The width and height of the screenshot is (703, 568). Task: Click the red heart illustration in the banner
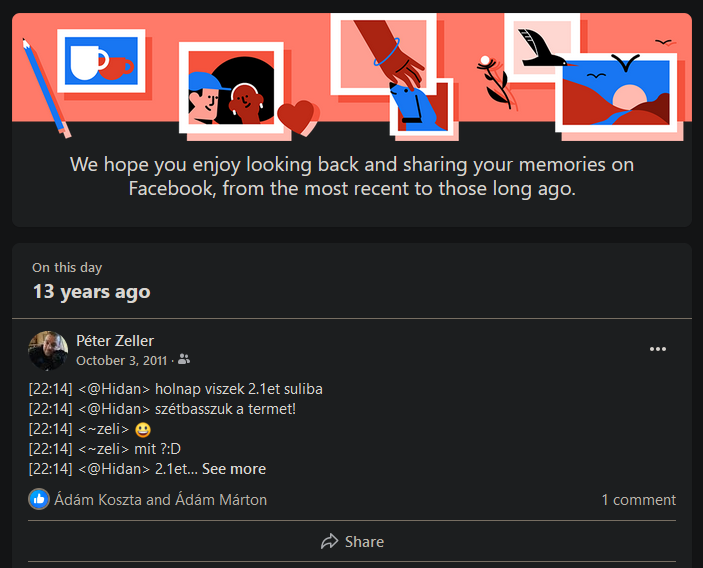pyautogui.click(x=298, y=117)
